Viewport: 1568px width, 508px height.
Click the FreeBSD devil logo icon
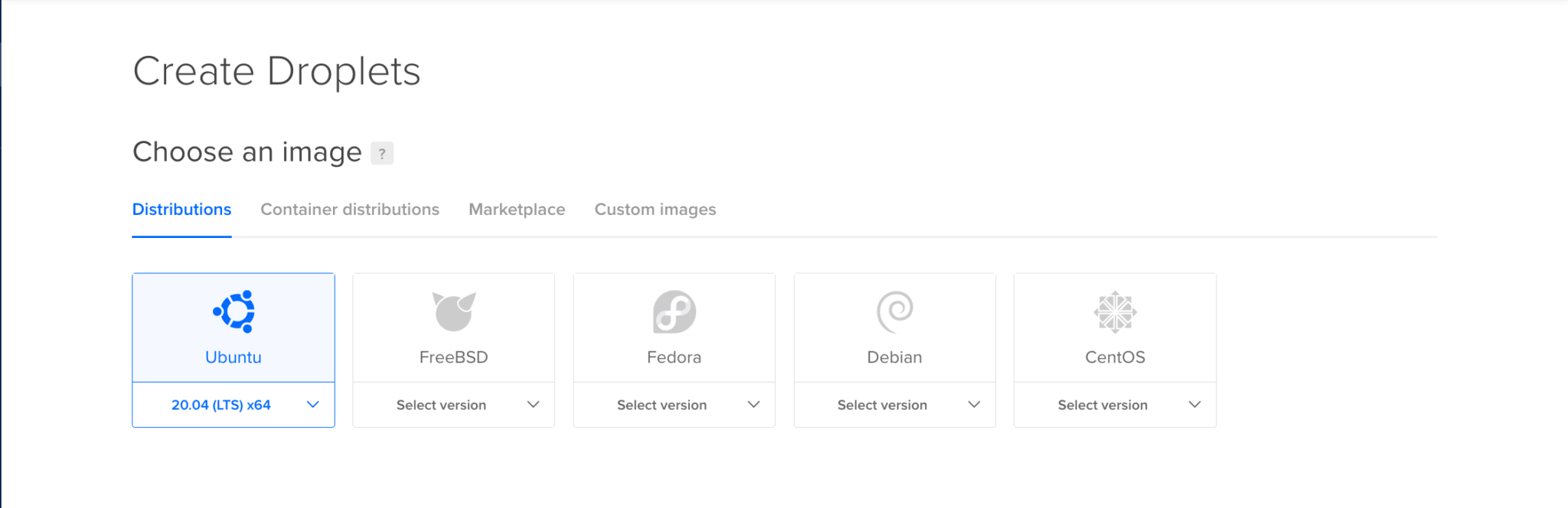pos(454,311)
